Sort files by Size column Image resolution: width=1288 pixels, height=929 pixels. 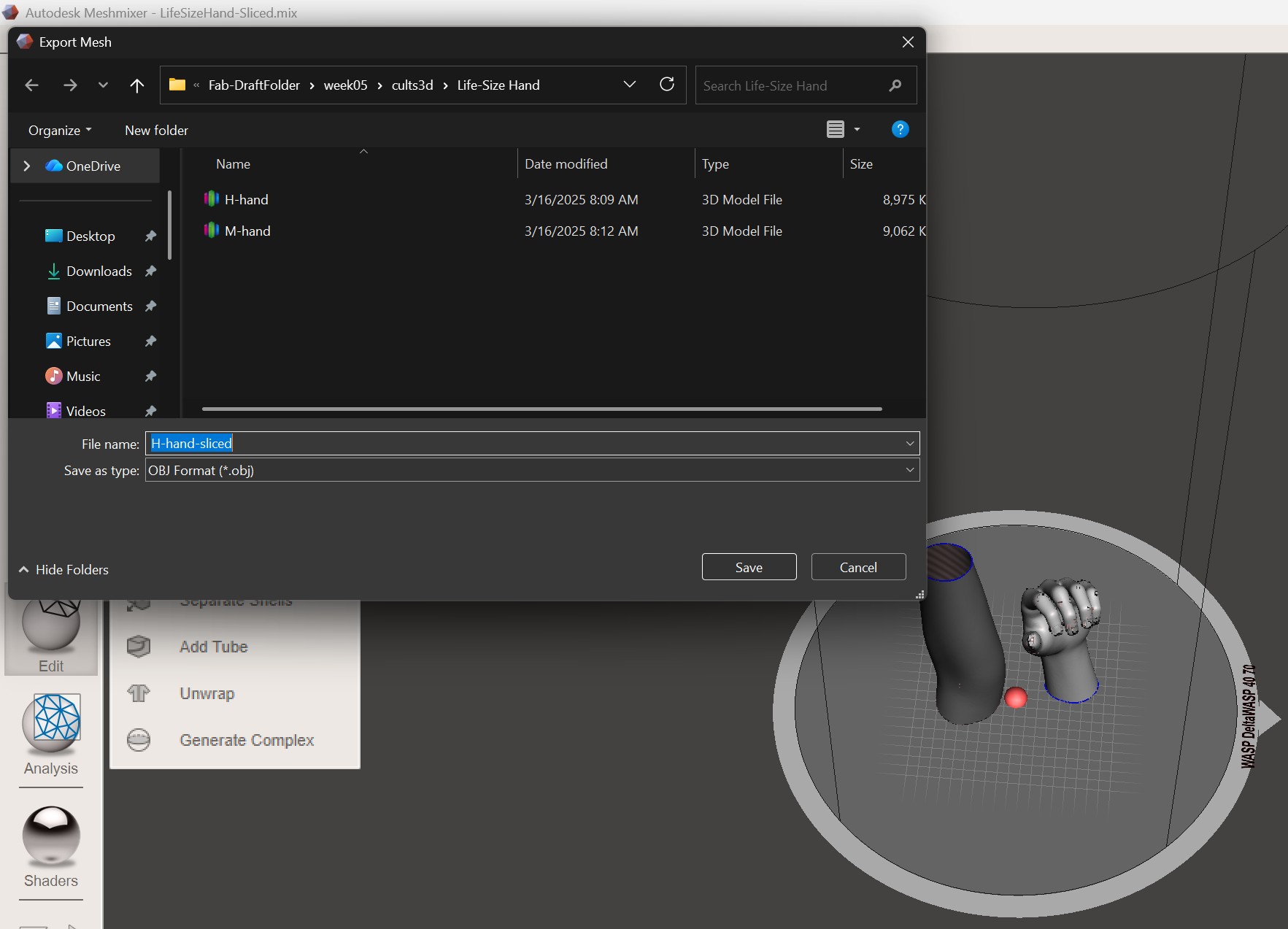point(861,164)
